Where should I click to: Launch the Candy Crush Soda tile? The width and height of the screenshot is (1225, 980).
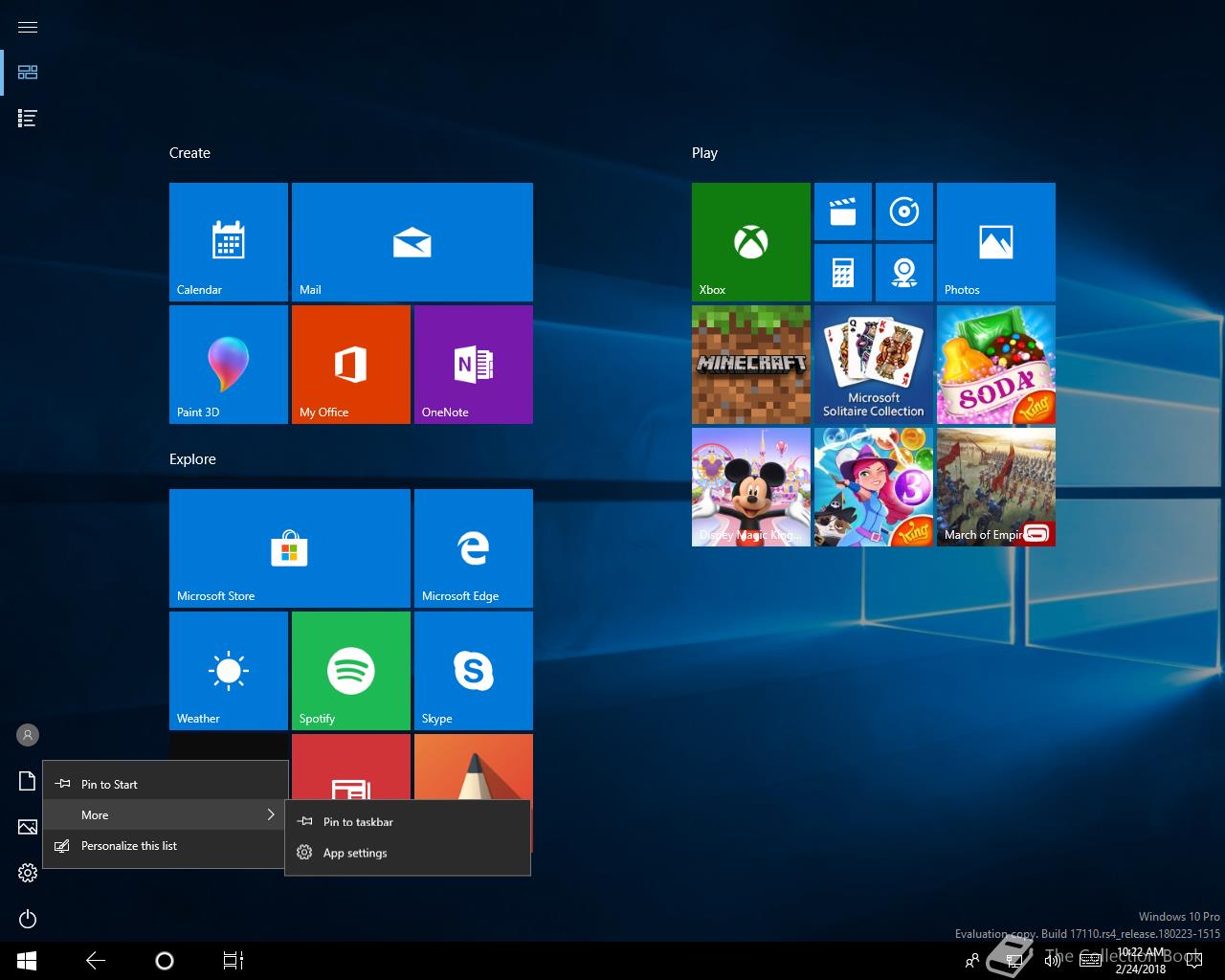coord(996,365)
